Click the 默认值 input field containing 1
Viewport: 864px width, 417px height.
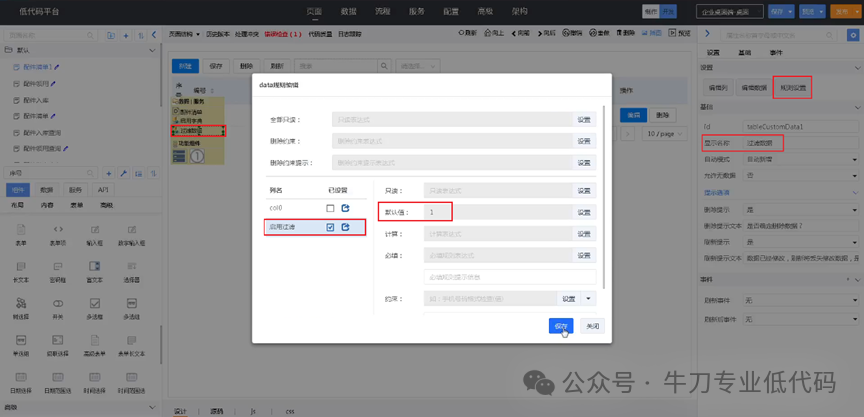coord(498,212)
